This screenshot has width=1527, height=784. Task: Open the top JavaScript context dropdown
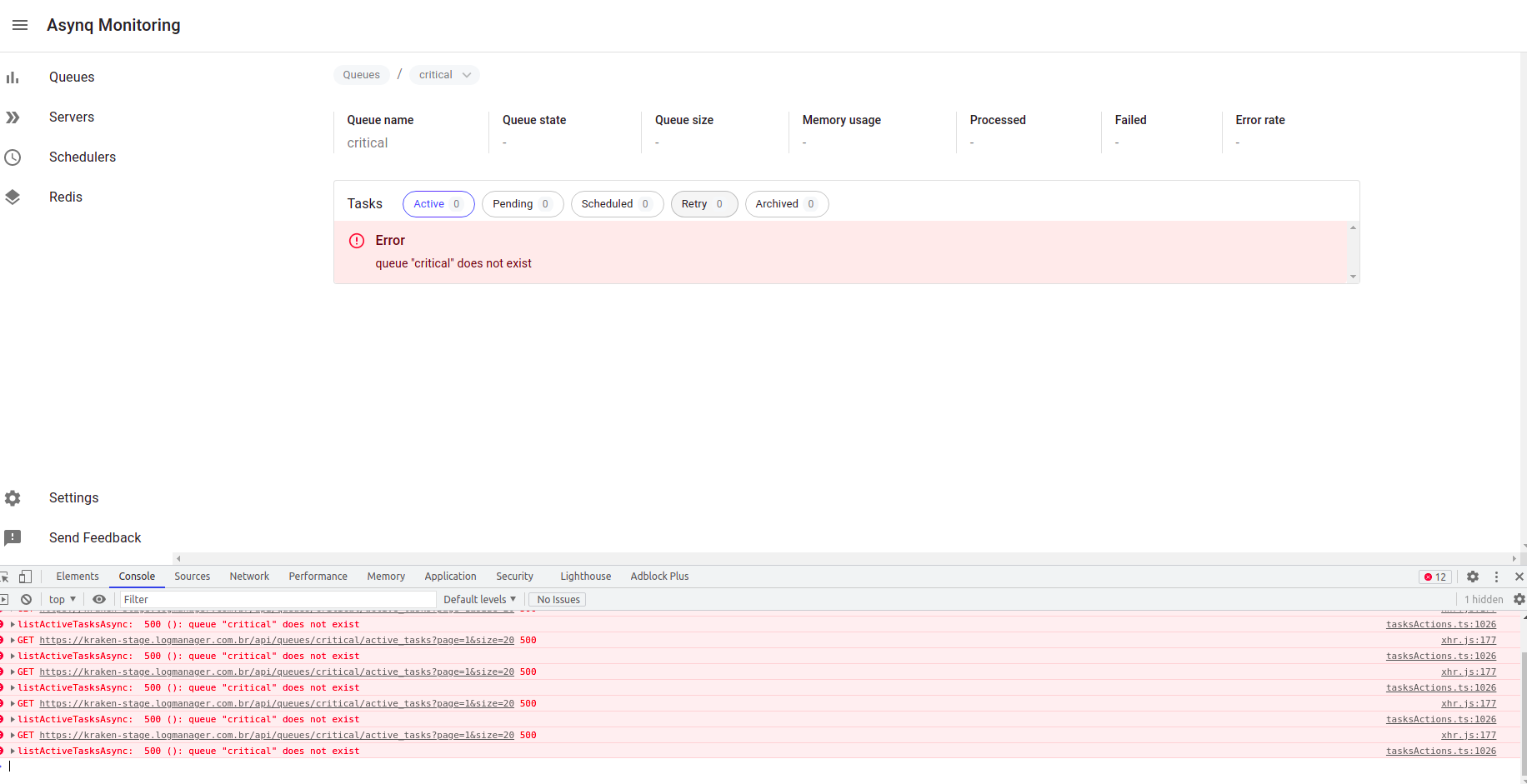63,599
